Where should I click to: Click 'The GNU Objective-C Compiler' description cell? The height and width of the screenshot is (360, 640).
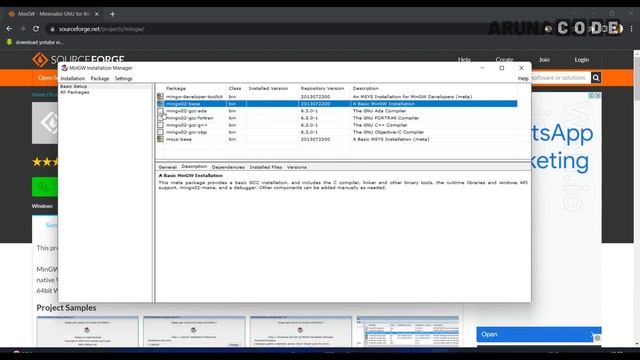pyautogui.click(x=388, y=132)
